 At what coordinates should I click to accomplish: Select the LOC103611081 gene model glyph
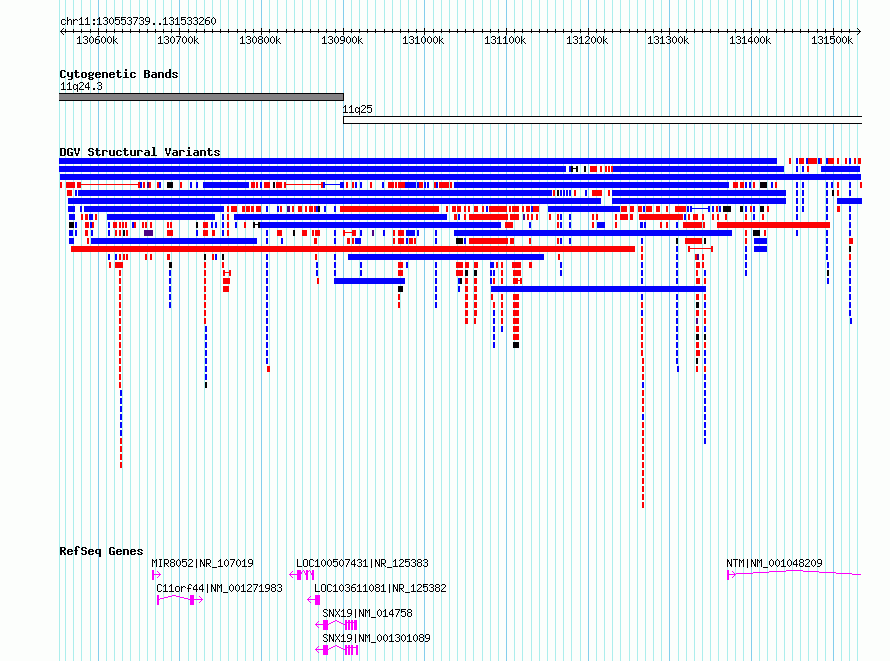click(x=314, y=600)
